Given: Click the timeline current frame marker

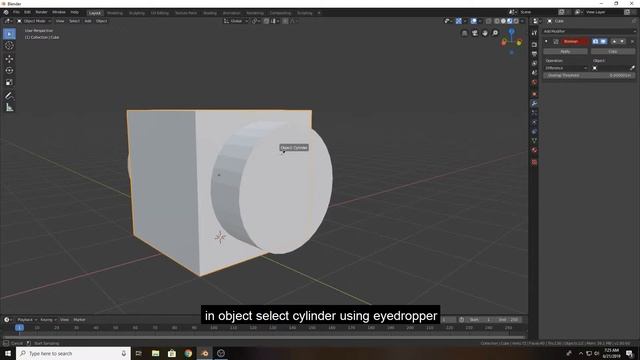Looking at the screenshot, I should point(19,328).
